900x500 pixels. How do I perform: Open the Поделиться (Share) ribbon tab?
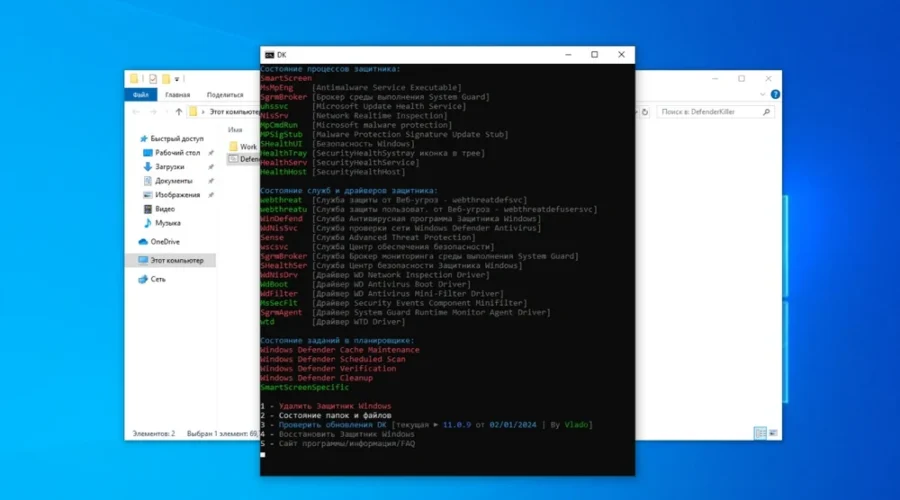(225, 95)
